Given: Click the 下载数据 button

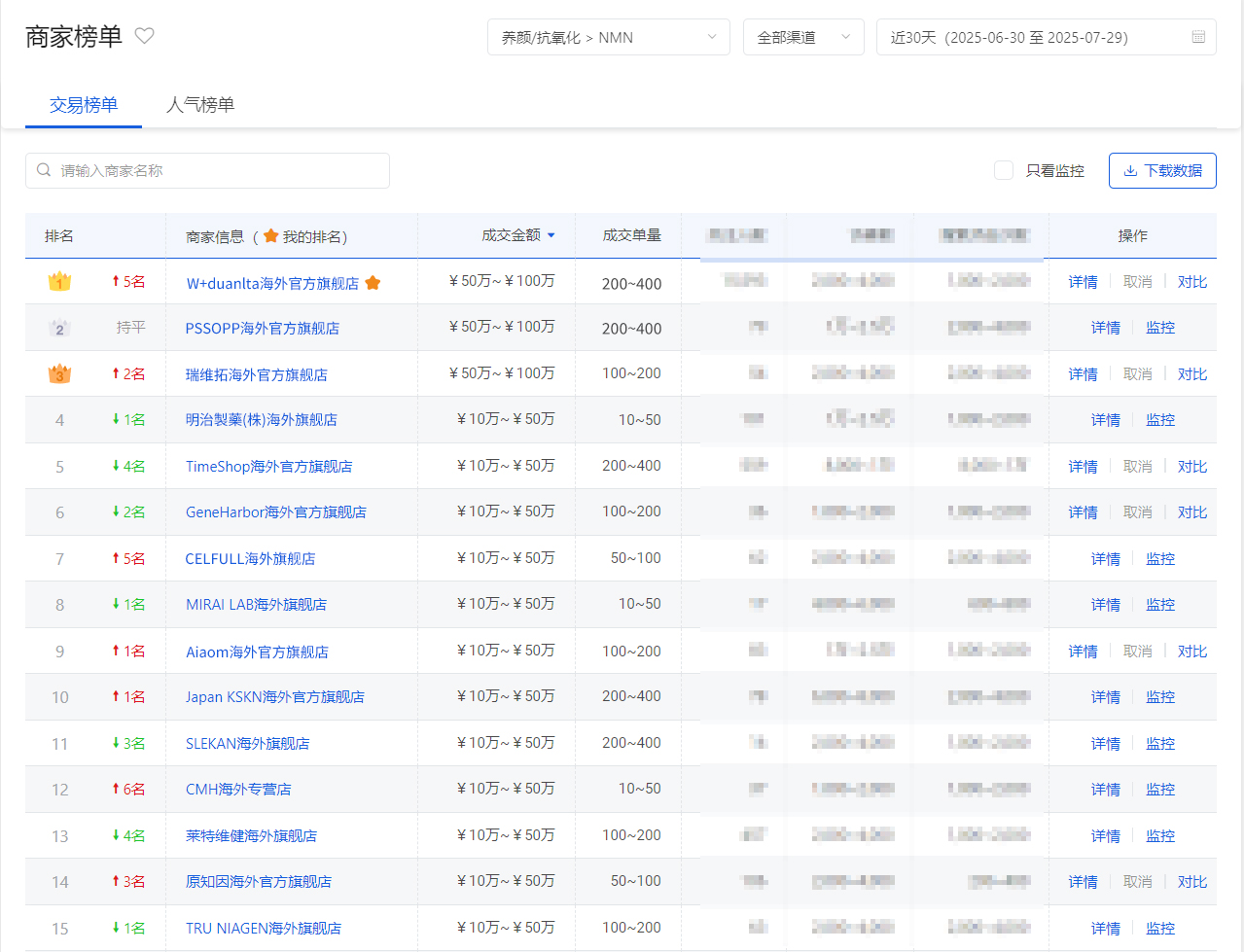Looking at the screenshot, I should tap(1162, 170).
